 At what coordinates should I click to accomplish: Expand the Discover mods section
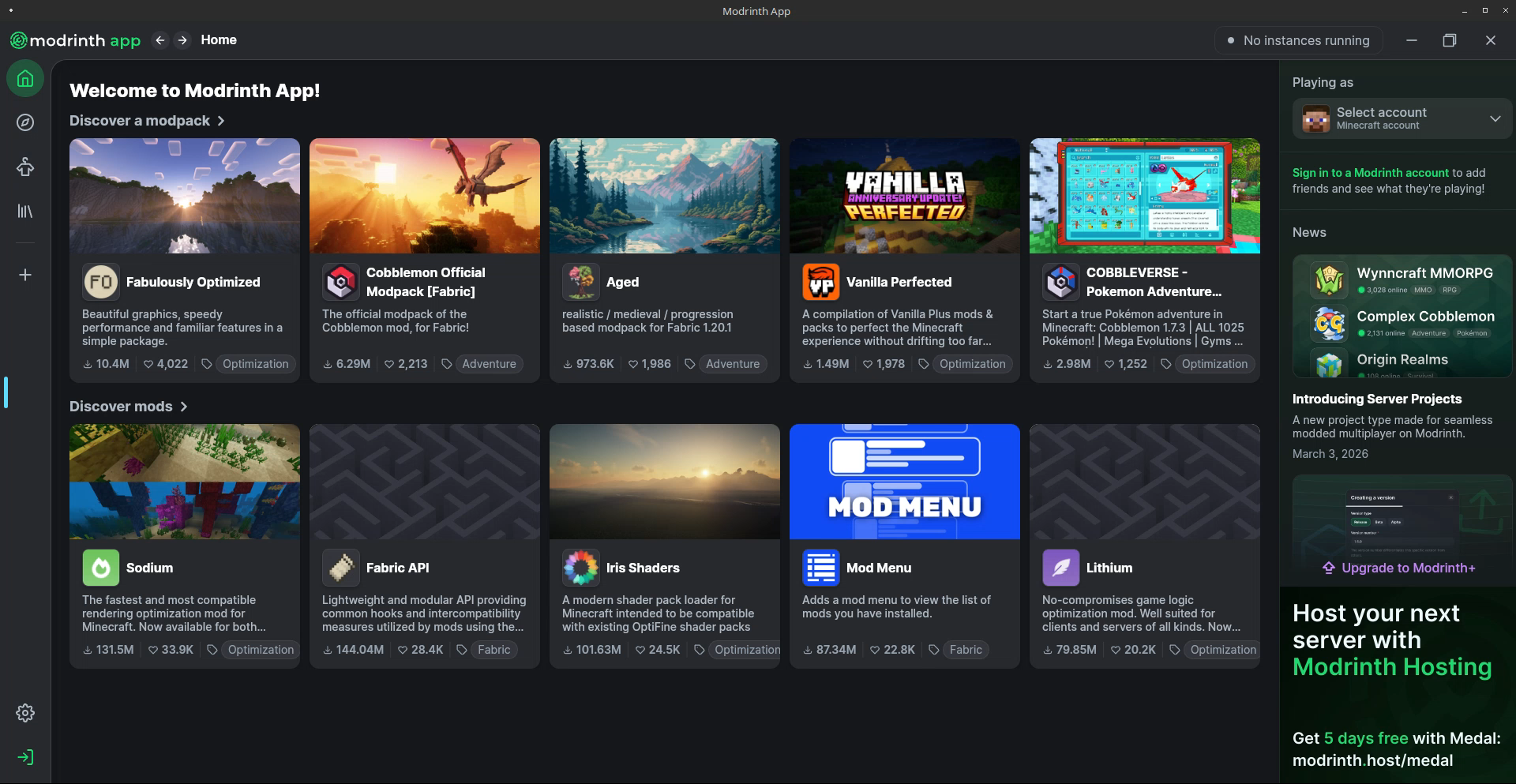coord(128,407)
